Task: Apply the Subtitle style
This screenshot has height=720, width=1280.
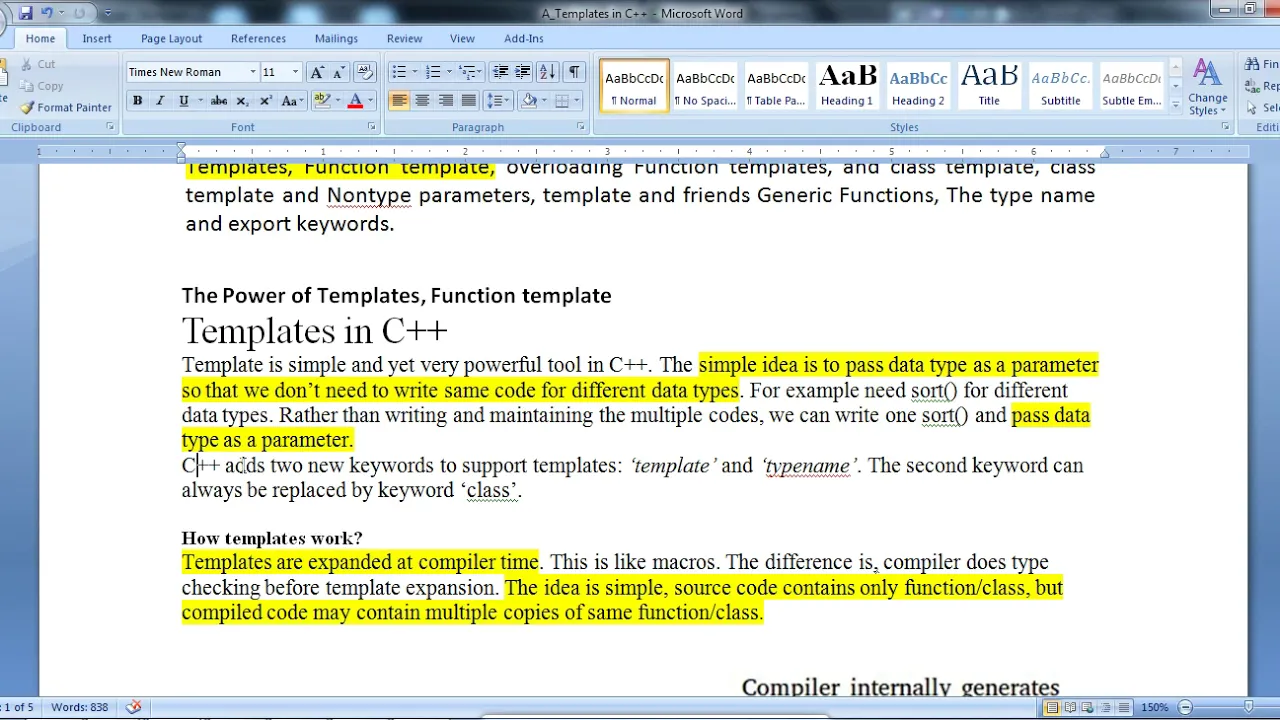Action: coord(1060,86)
